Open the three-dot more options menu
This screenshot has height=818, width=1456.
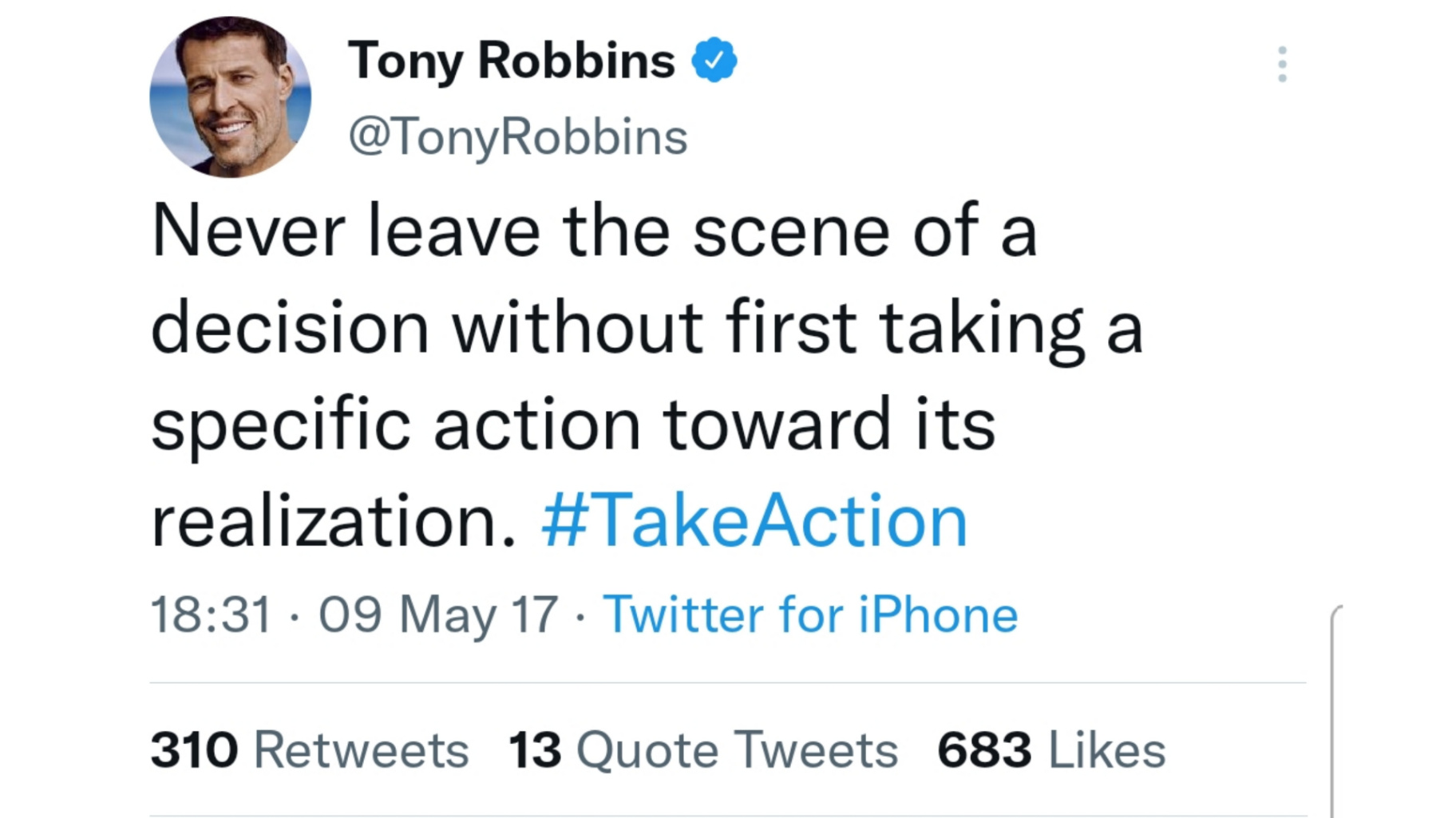[1281, 64]
